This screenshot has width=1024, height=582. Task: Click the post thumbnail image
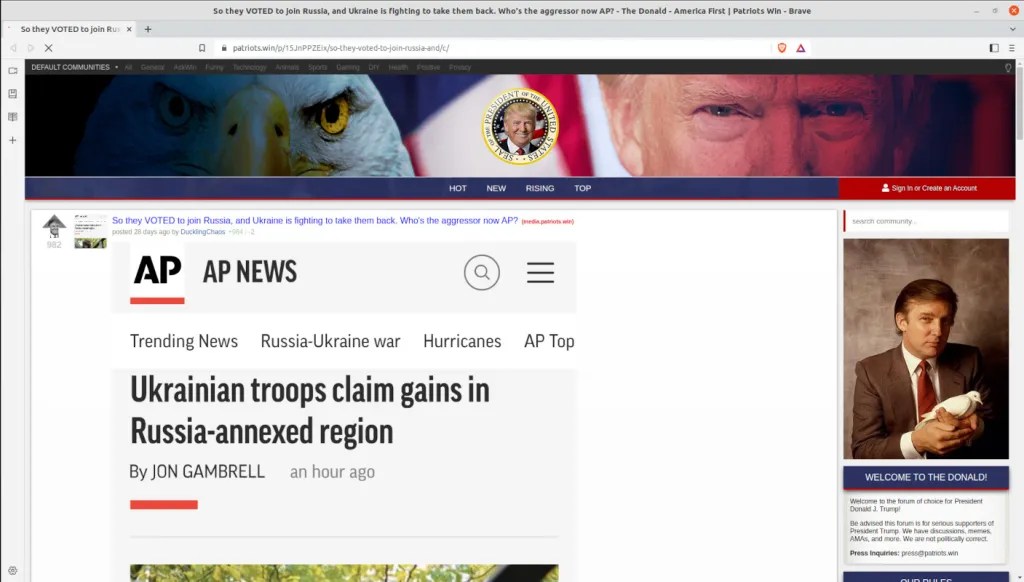[90, 231]
